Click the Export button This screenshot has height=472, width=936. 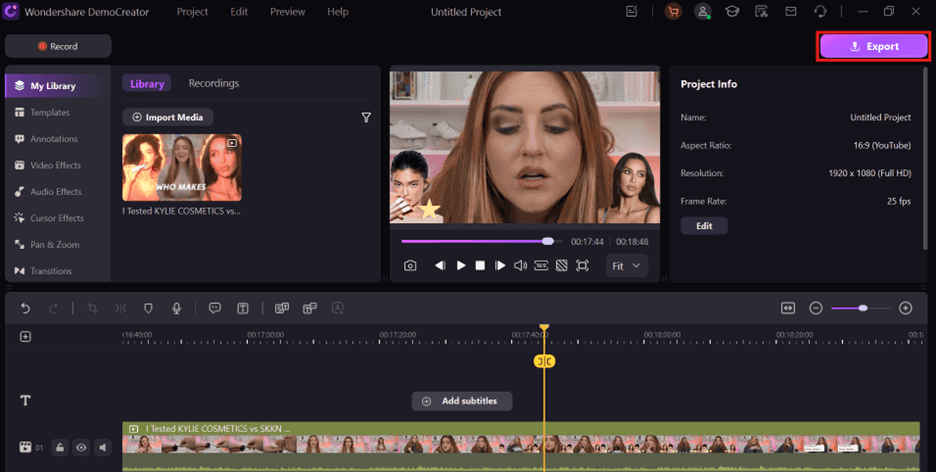[x=873, y=46]
